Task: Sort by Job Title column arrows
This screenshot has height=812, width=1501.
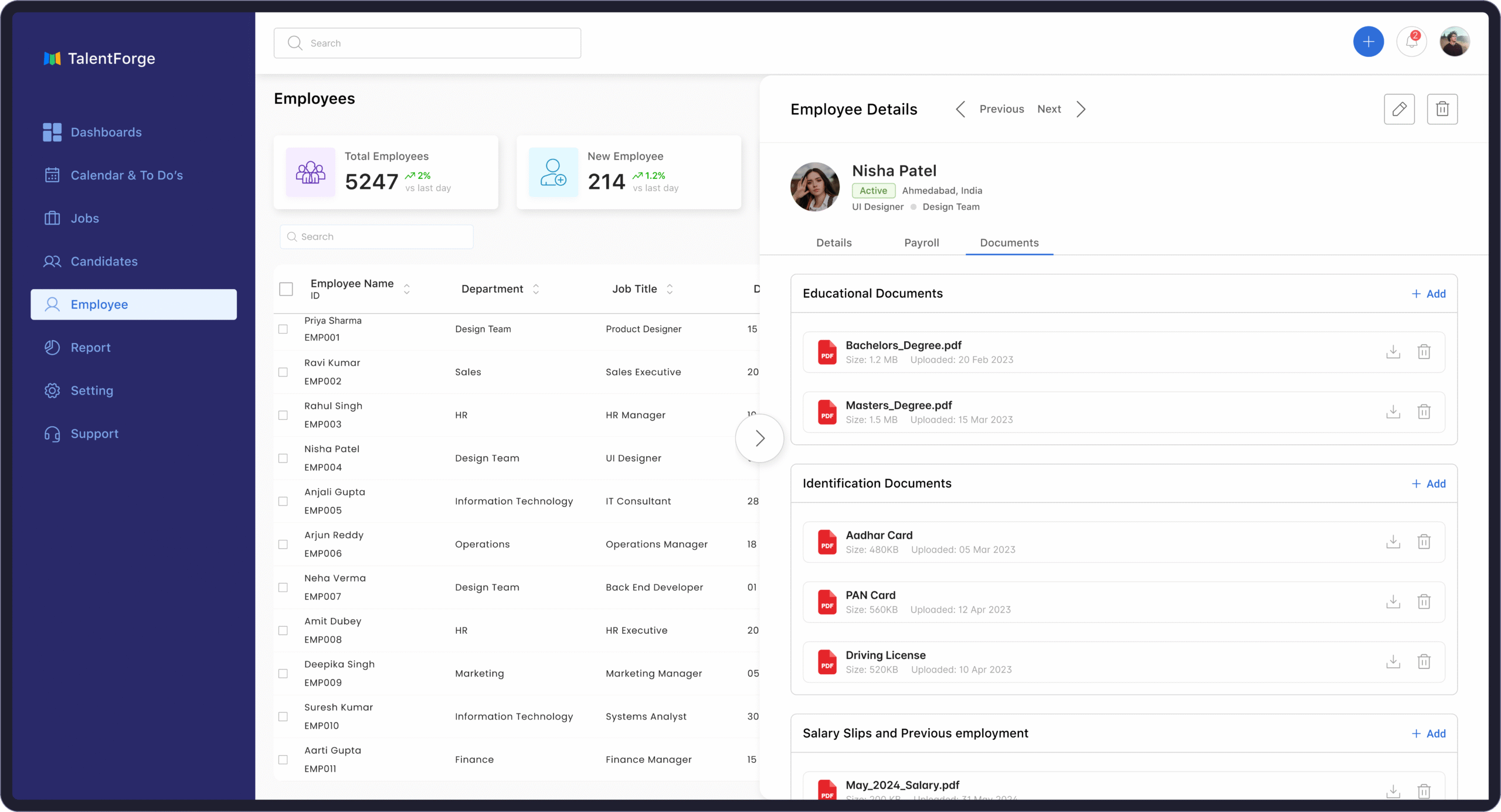Action: tap(670, 289)
